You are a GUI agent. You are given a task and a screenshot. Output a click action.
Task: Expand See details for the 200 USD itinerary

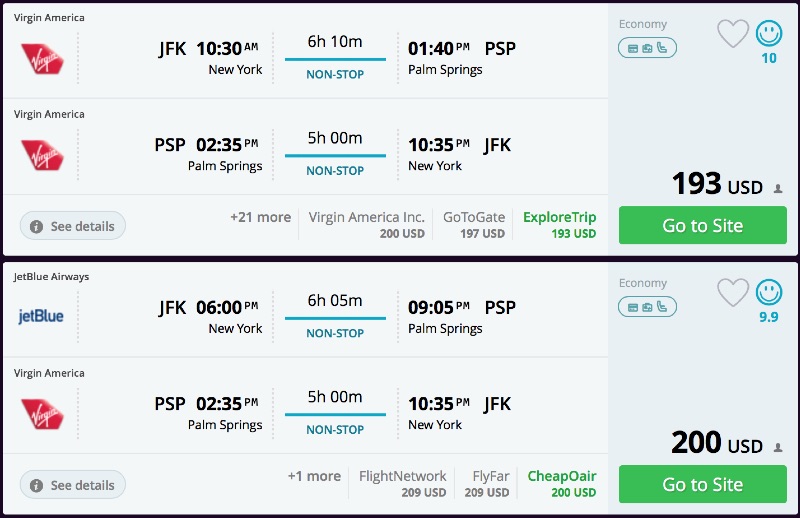tap(73, 485)
